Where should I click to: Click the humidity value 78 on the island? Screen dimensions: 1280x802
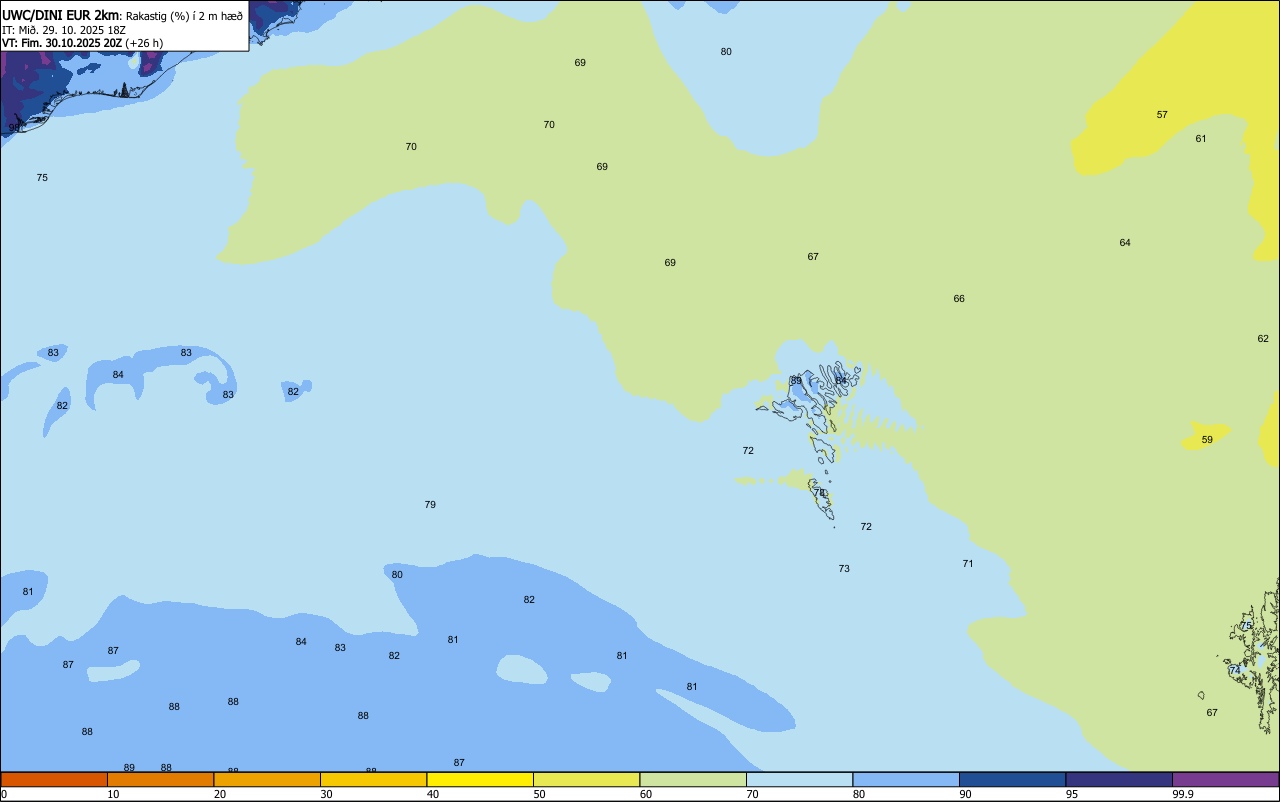point(819,493)
